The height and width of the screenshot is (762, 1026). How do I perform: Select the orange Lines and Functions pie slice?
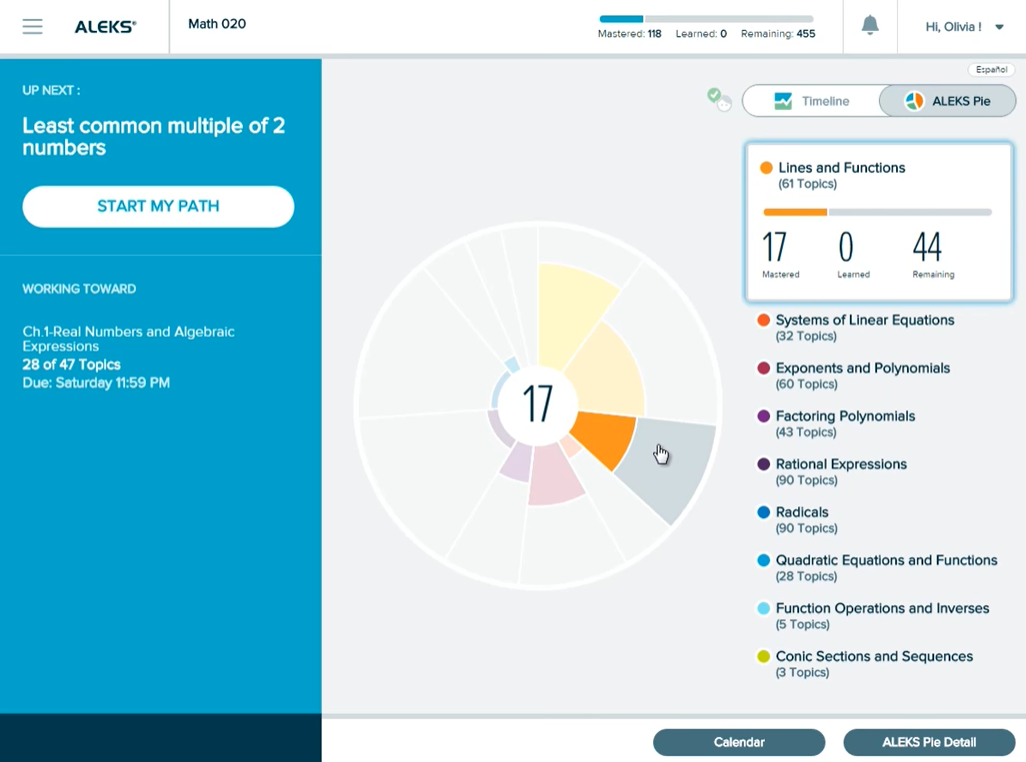(603, 437)
